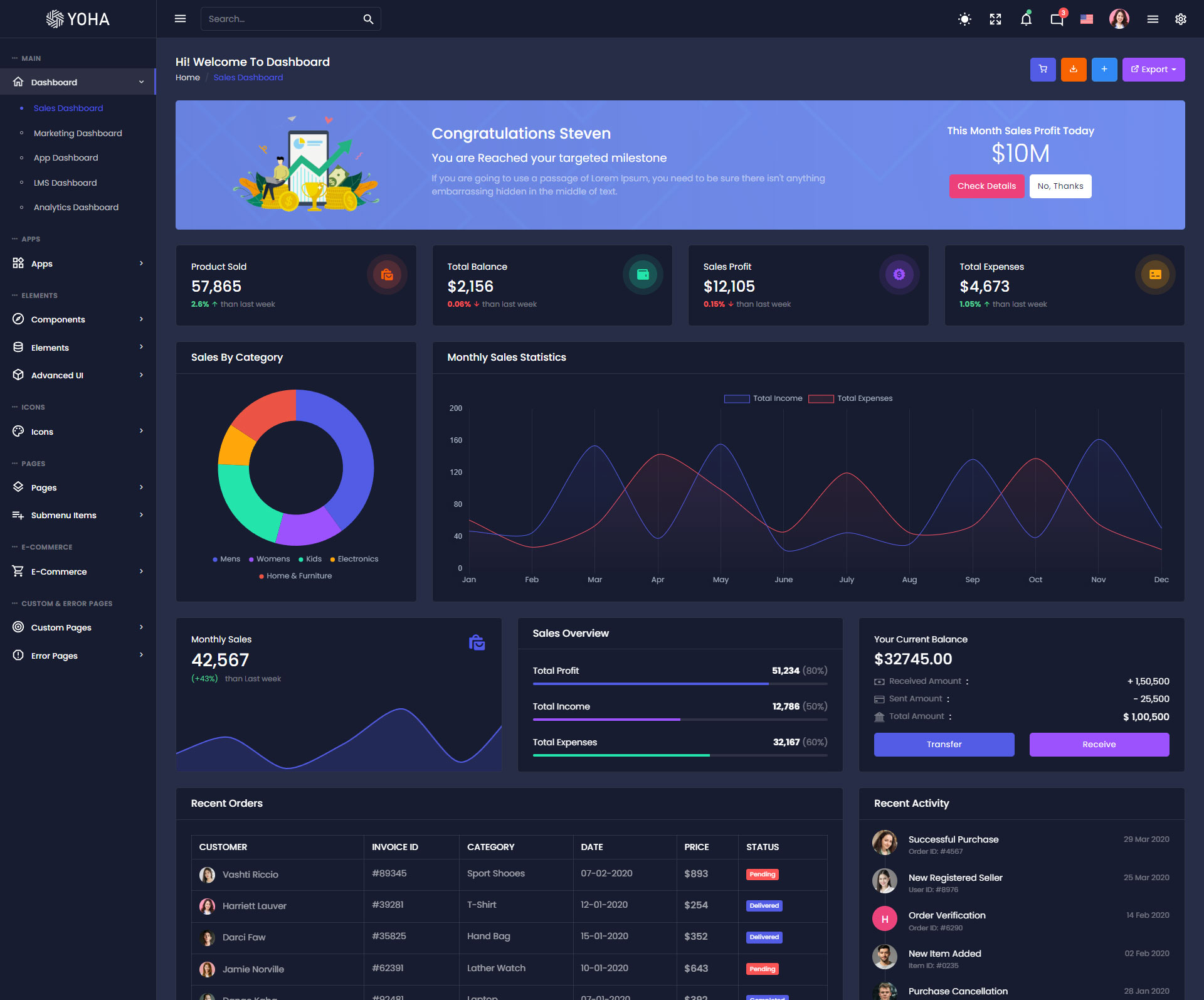1204x1000 pixels.
Task: Click the Mens legend color dot
Action: click(x=215, y=559)
